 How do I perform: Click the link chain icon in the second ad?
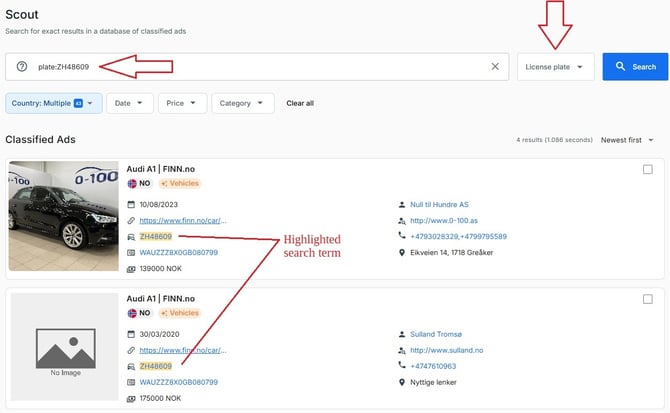[x=131, y=350]
